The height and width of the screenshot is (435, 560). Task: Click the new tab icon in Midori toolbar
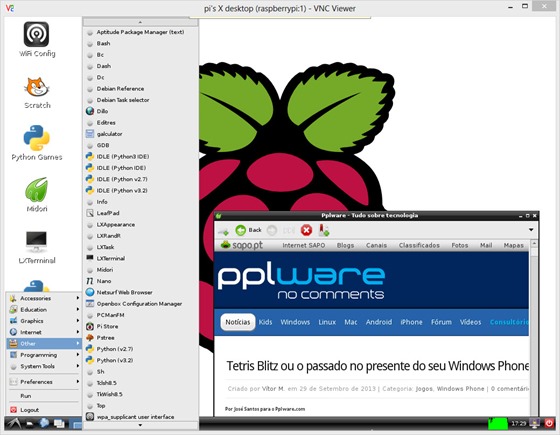click(224, 231)
